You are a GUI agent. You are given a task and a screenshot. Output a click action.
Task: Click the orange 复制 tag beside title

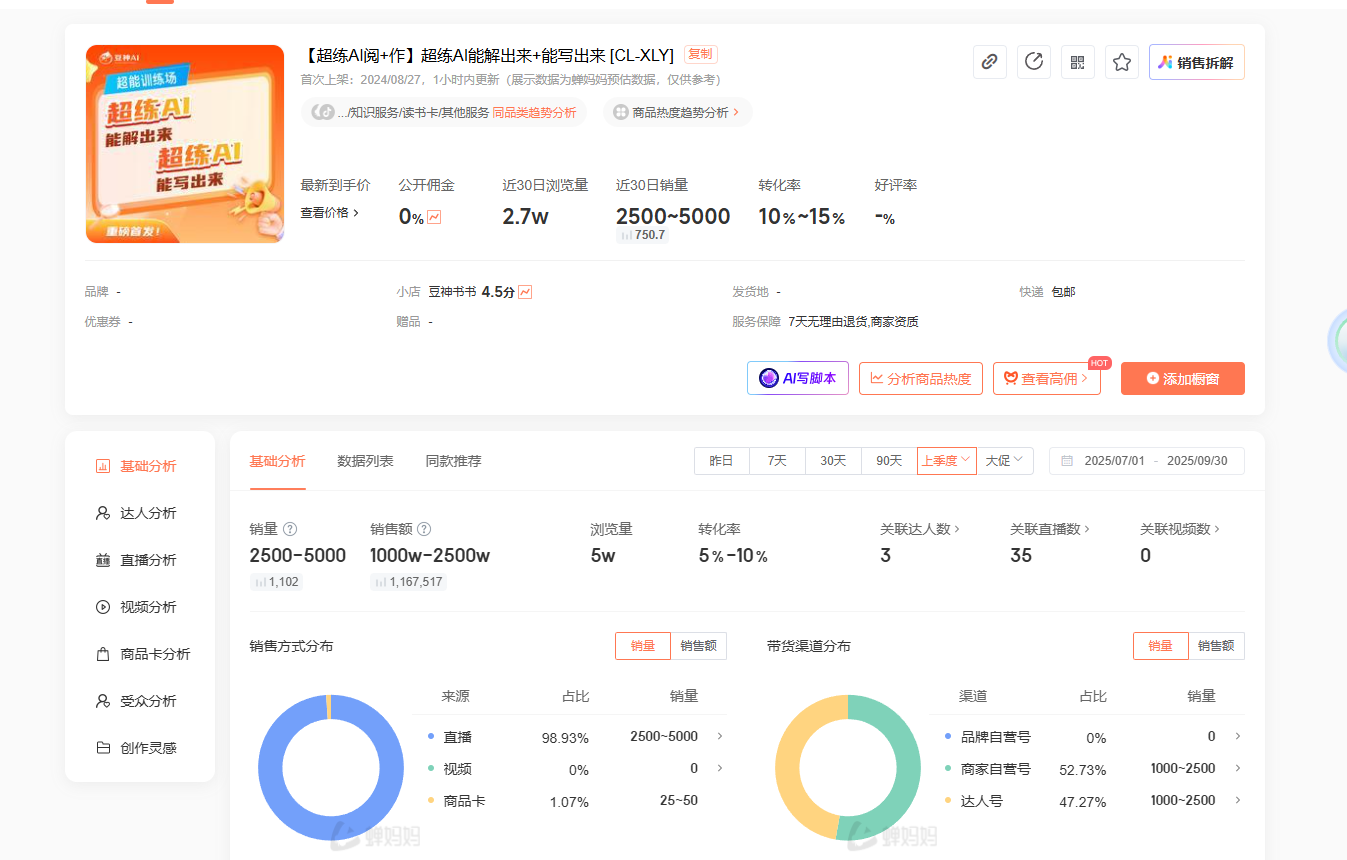click(701, 54)
